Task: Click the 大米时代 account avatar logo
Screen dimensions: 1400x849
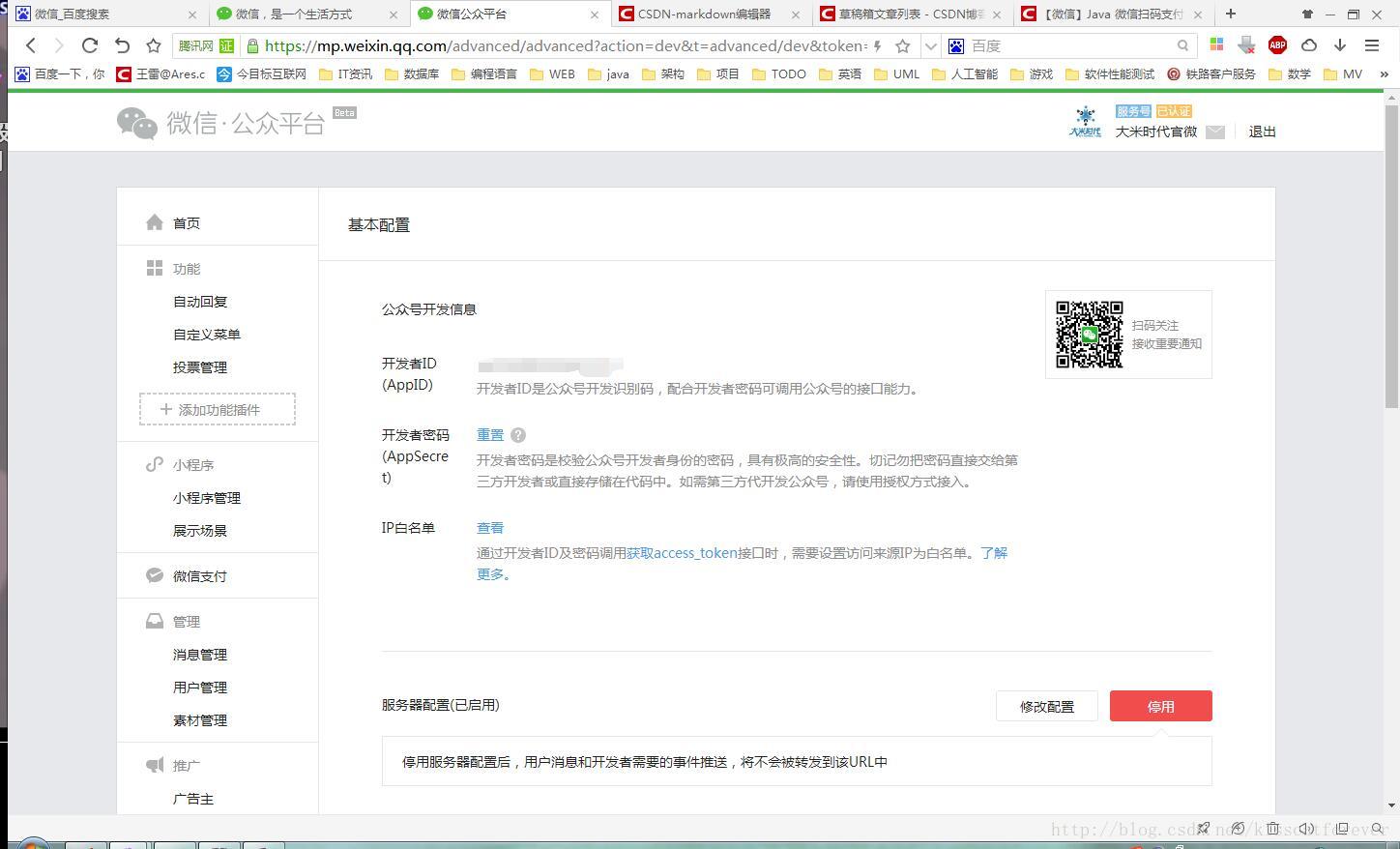Action: (1085, 122)
